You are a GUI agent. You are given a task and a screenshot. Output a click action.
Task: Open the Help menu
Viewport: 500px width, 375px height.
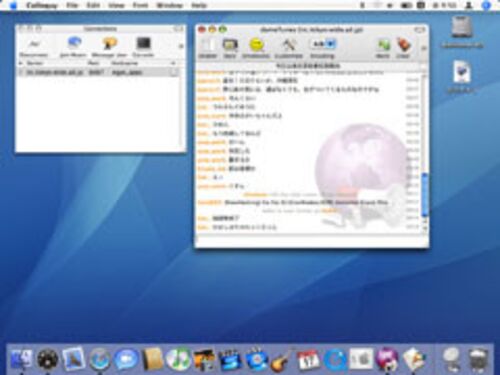point(199,5)
